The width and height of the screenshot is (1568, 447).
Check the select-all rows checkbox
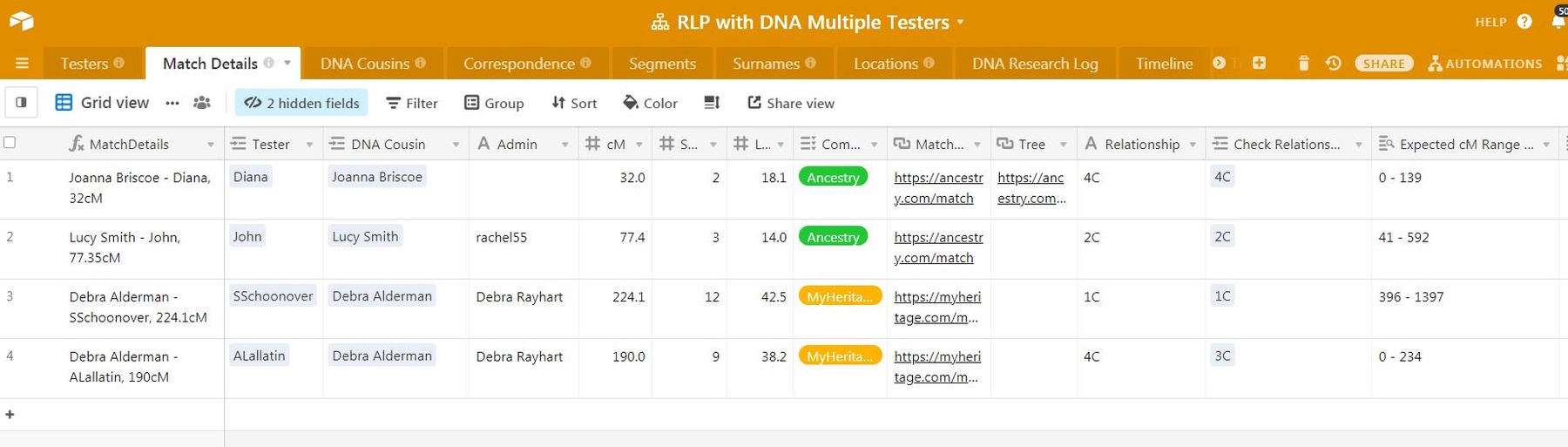[x=10, y=143]
